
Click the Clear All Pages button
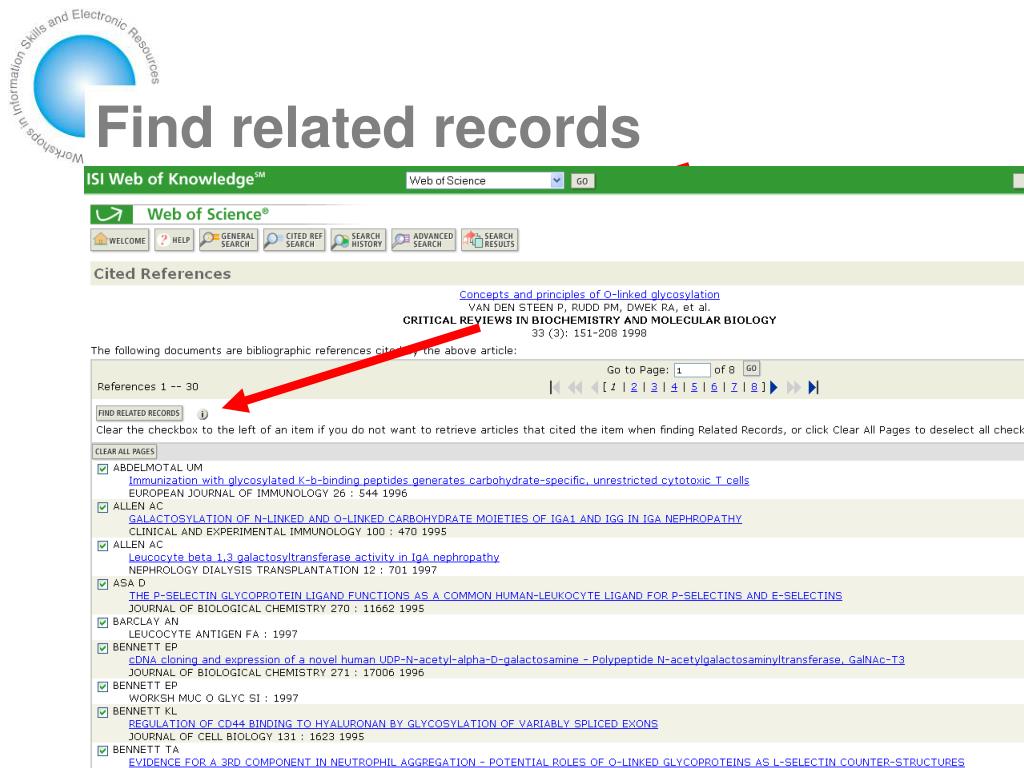[x=125, y=451]
